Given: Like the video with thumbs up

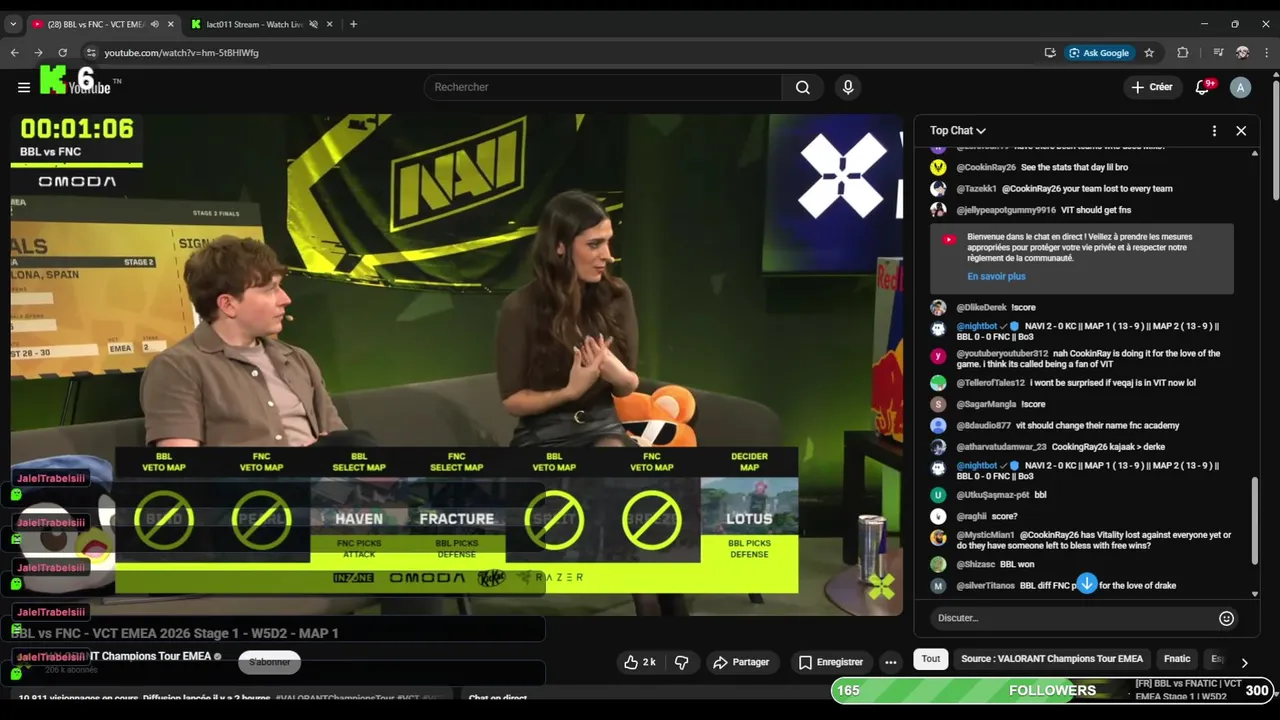Looking at the screenshot, I should [640, 662].
